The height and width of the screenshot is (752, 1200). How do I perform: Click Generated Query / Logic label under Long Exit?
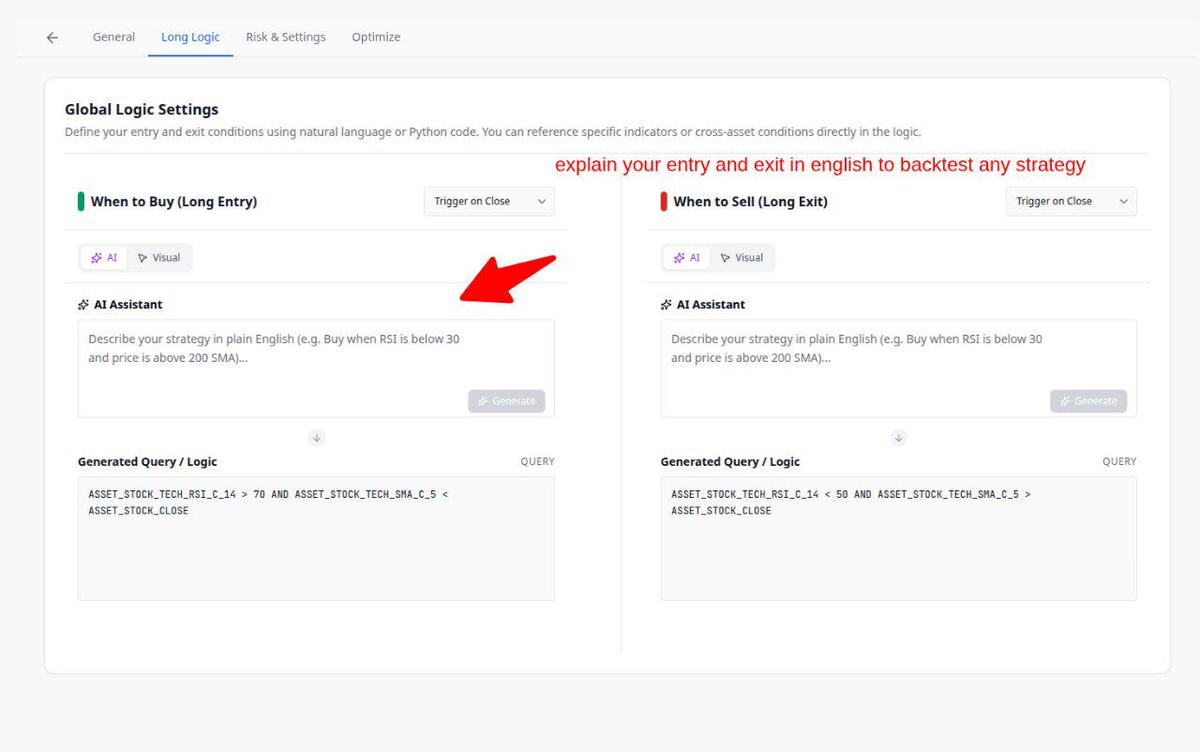click(x=730, y=462)
